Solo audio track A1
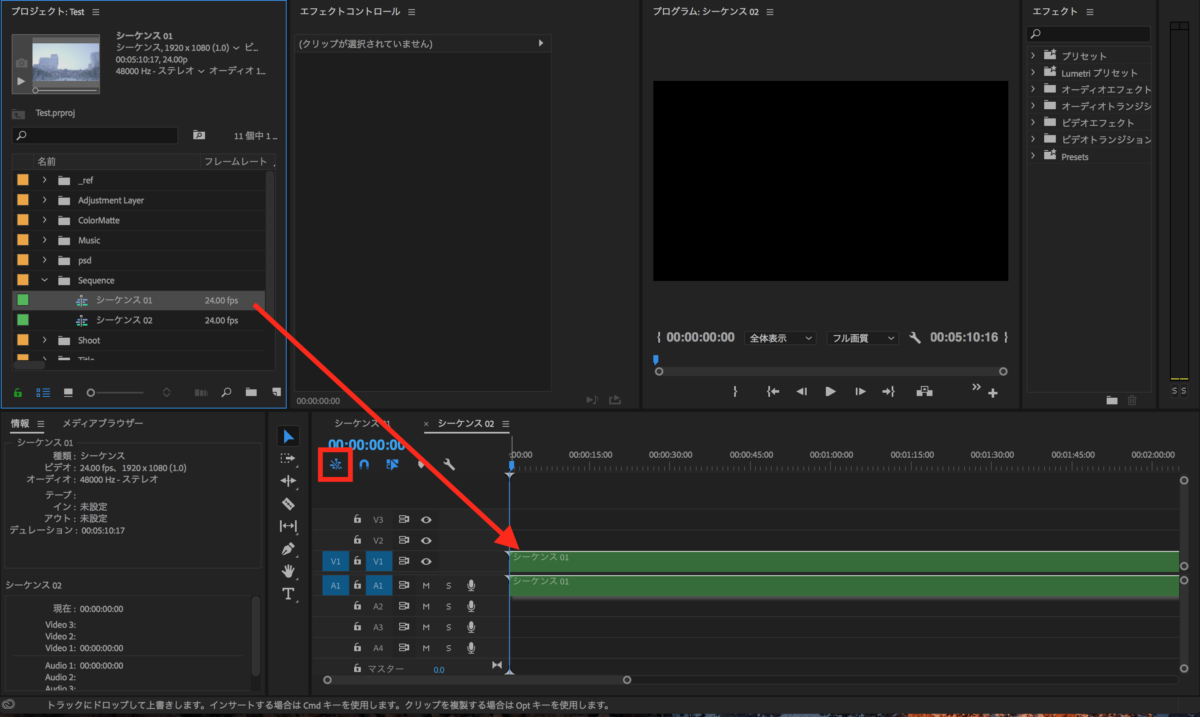The width and height of the screenshot is (1200, 717). click(x=448, y=585)
